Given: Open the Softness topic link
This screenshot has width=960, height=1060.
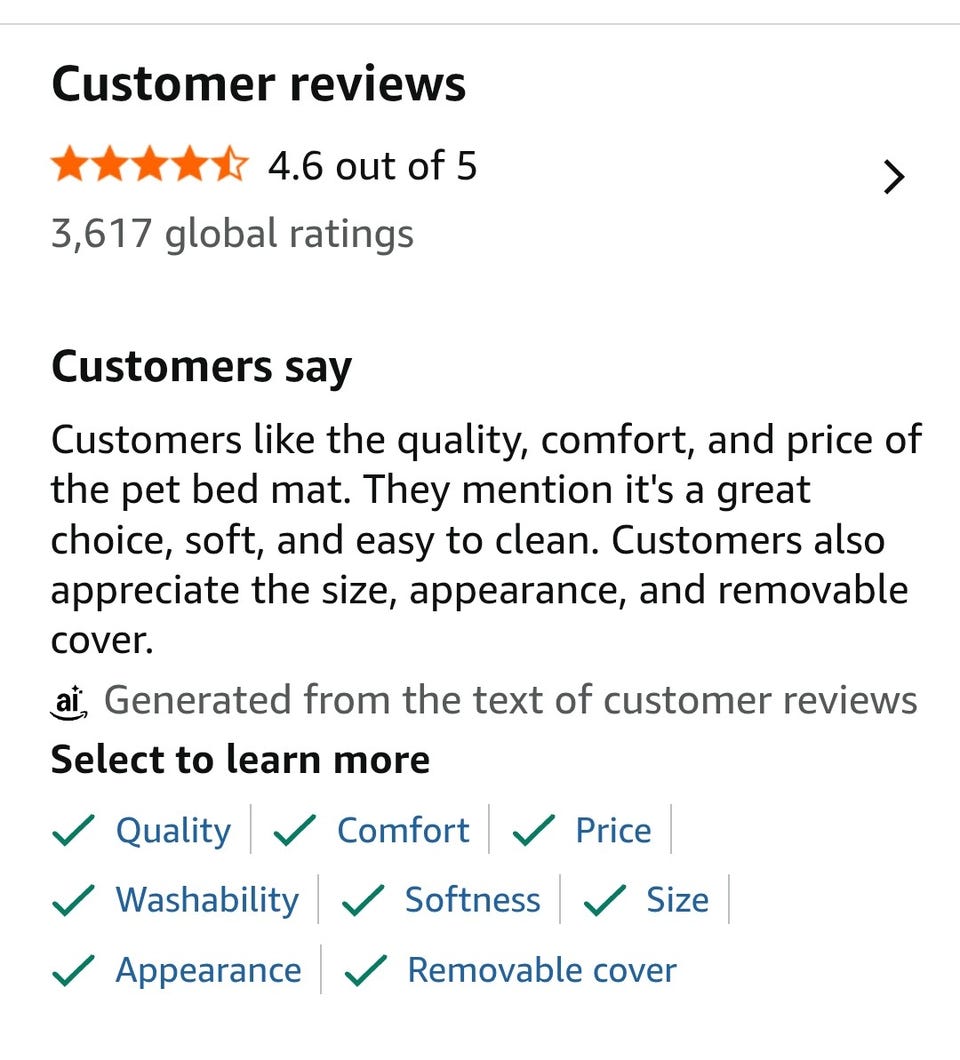Looking at the screenshot, I should (x=472, y=900).
